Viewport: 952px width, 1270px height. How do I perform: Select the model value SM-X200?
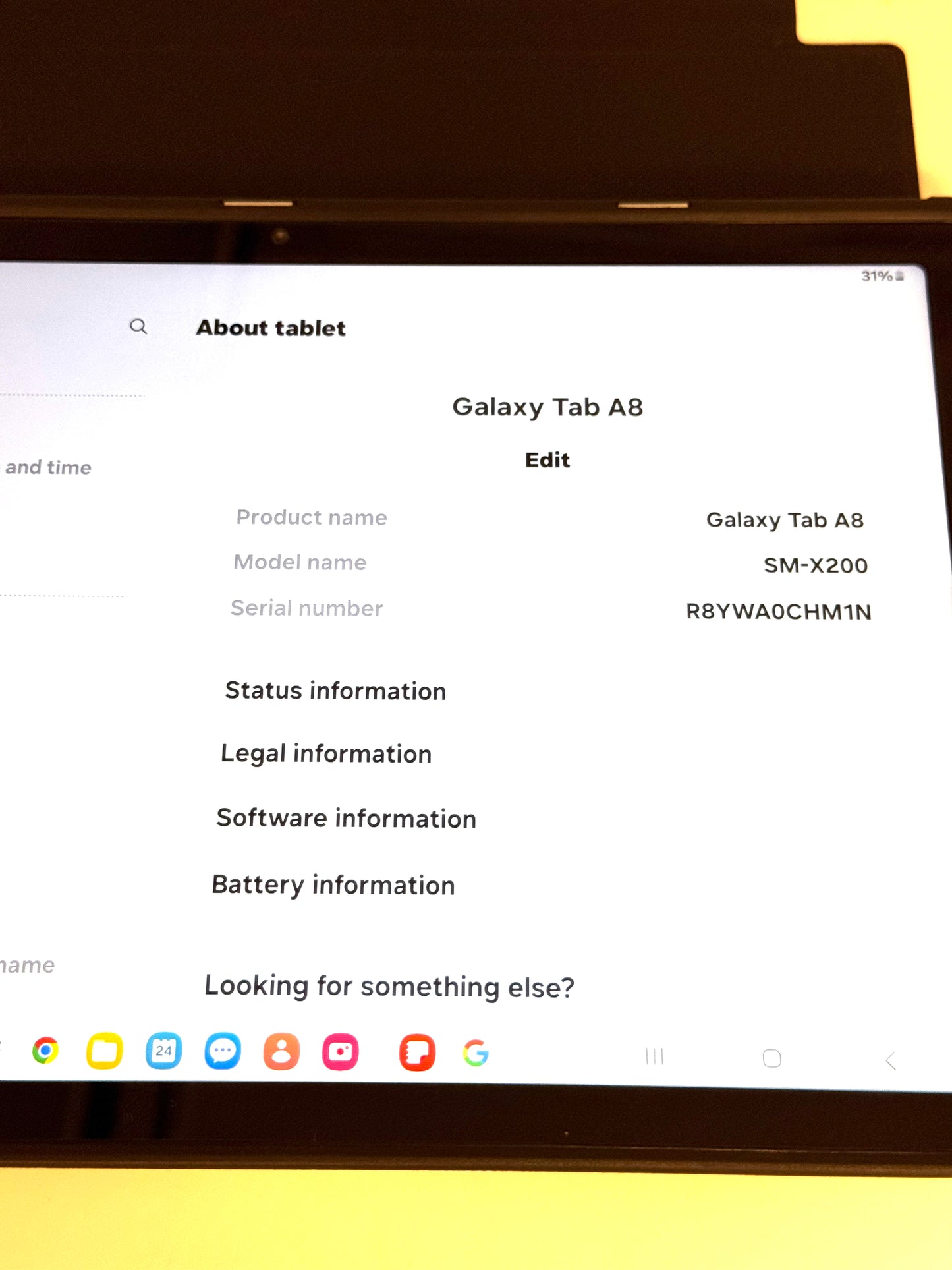click(x=816, y=565)
